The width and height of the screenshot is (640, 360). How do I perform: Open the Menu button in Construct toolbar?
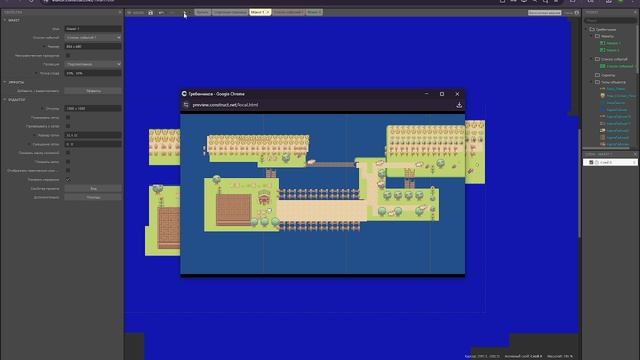click(136, 13)
